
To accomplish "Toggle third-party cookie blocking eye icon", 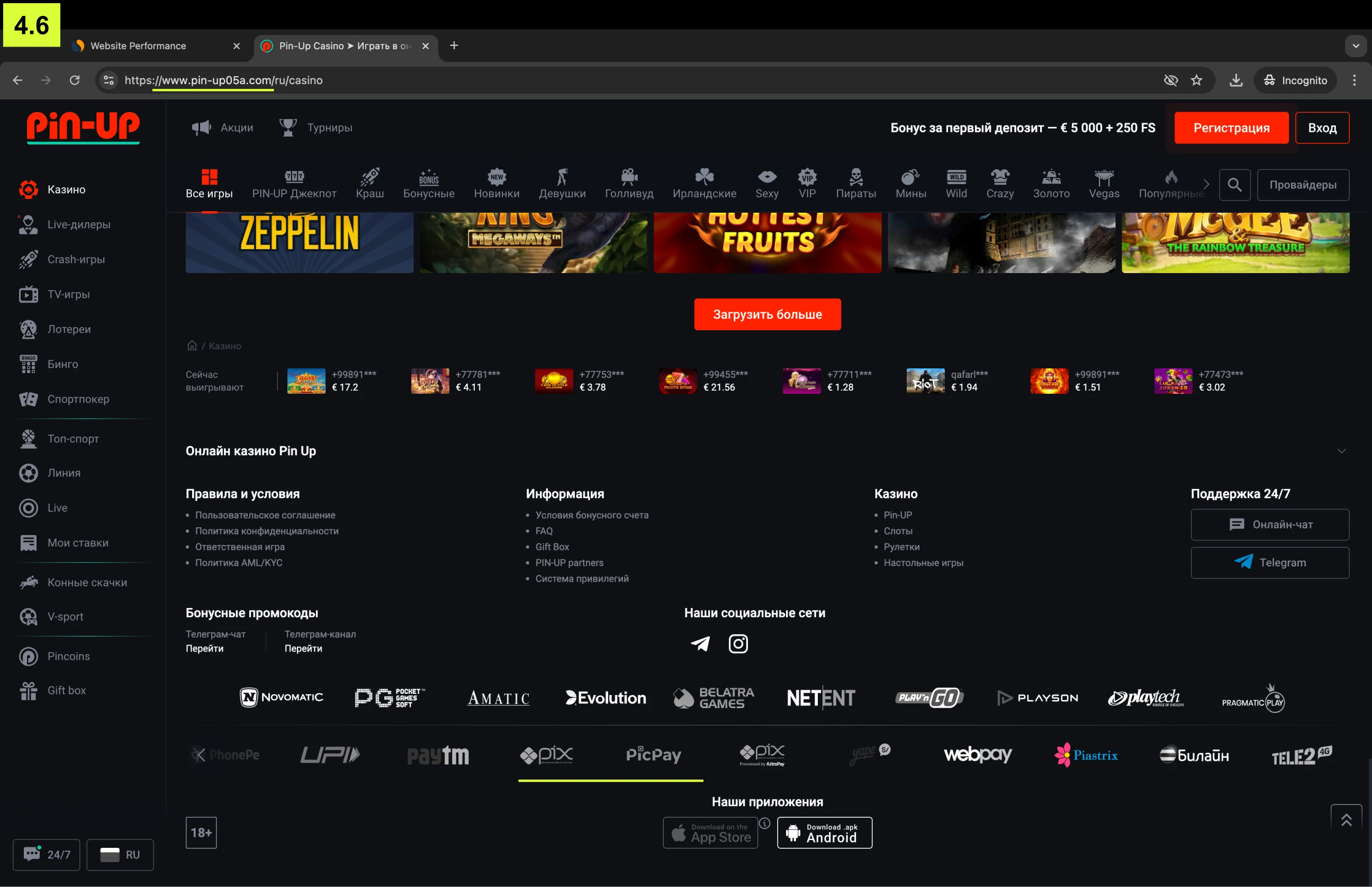I will tap(1170, 80).
